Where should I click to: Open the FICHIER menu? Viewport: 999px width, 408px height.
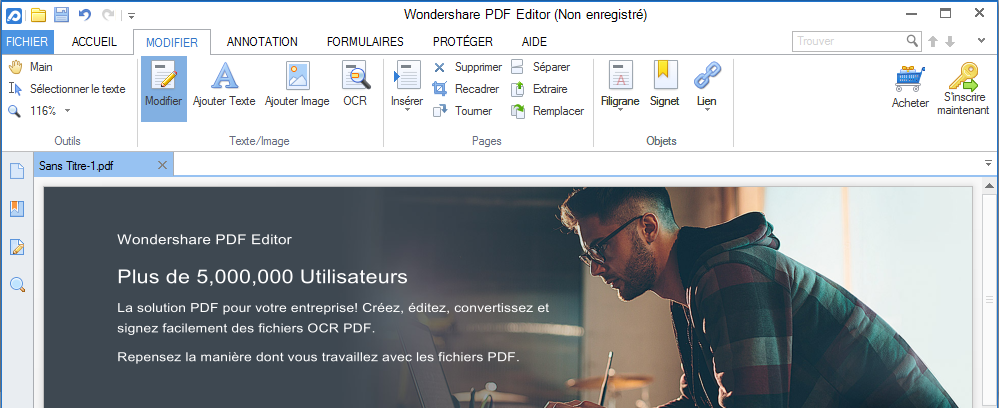(27, 42)
